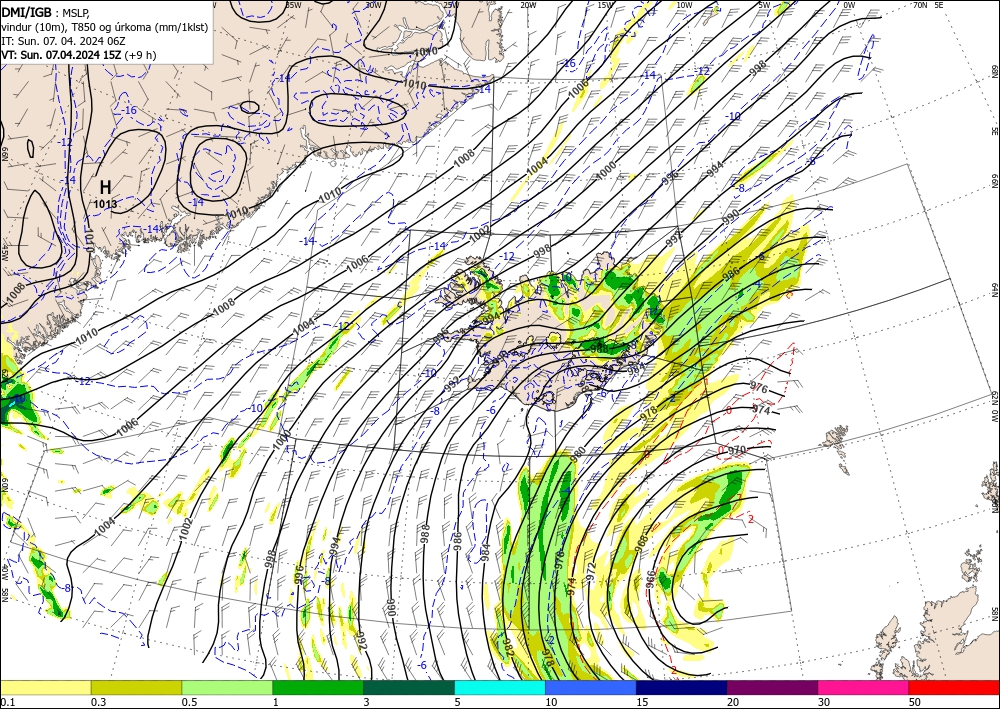The height and width of the screenshot is (709, 1000).
Task: Click the '30' legend scale number
Action: coord(824,702)
